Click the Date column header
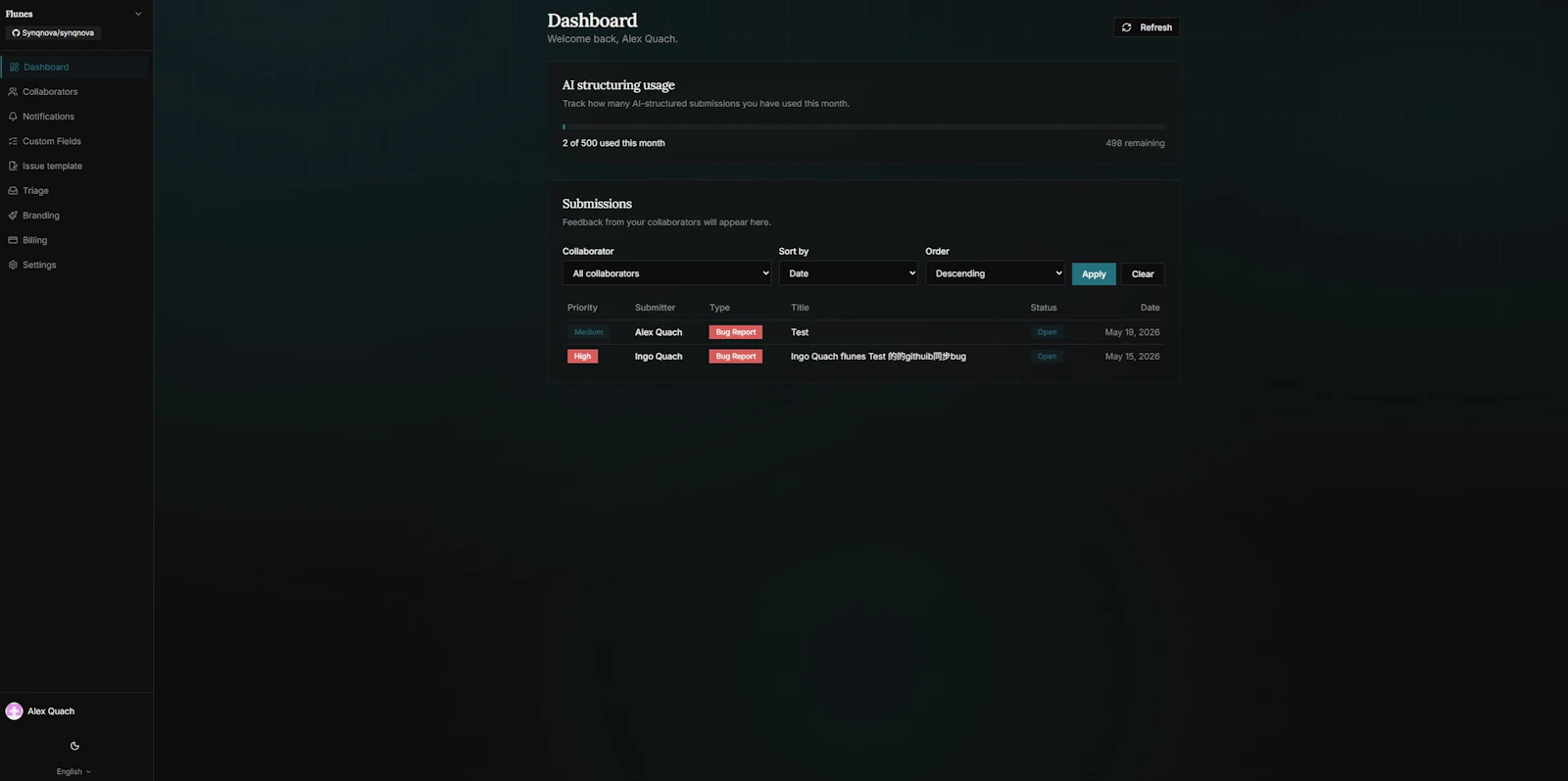The height and width of the screenshot is (781, 1568). click(1151, 308)
